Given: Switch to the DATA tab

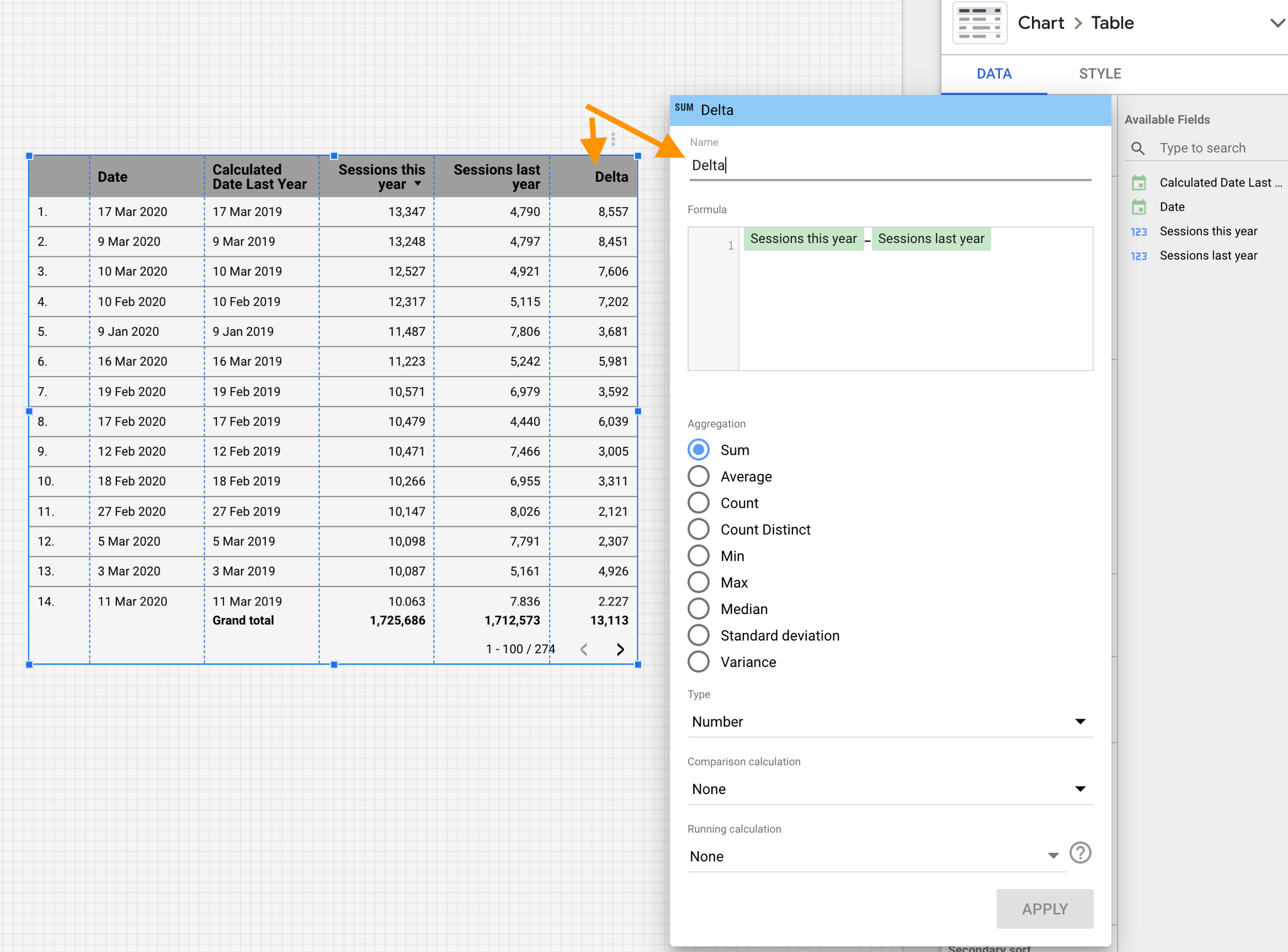Looking at the screenshot, I should (994, 74).
